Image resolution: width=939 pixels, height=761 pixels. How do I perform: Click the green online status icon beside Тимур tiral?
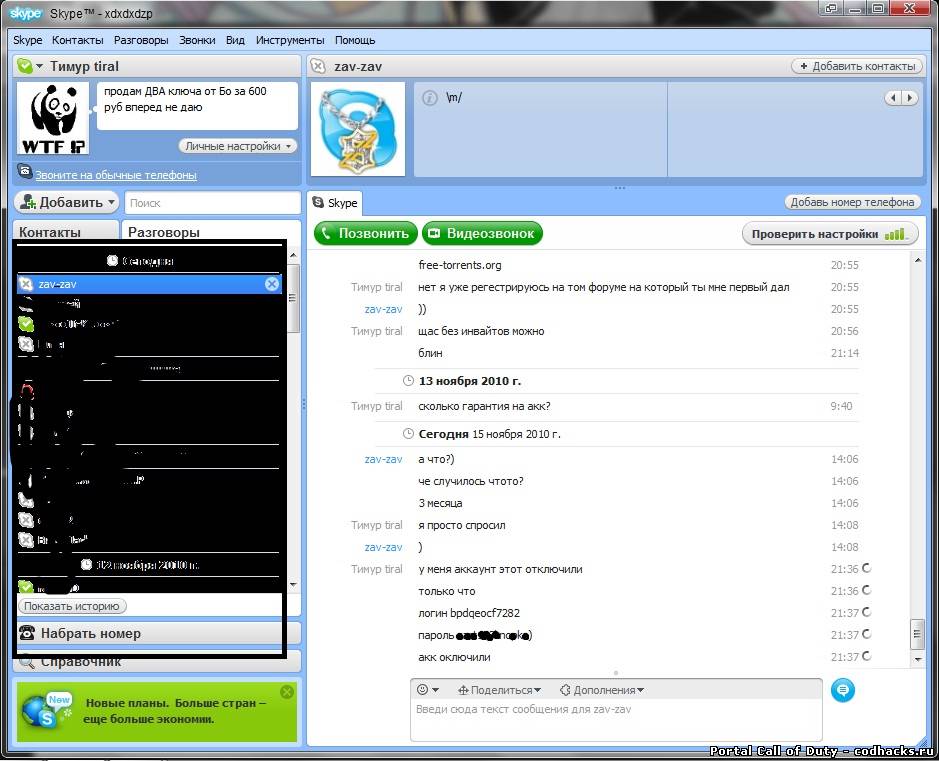pyautogui.click(x=25, y=66)
